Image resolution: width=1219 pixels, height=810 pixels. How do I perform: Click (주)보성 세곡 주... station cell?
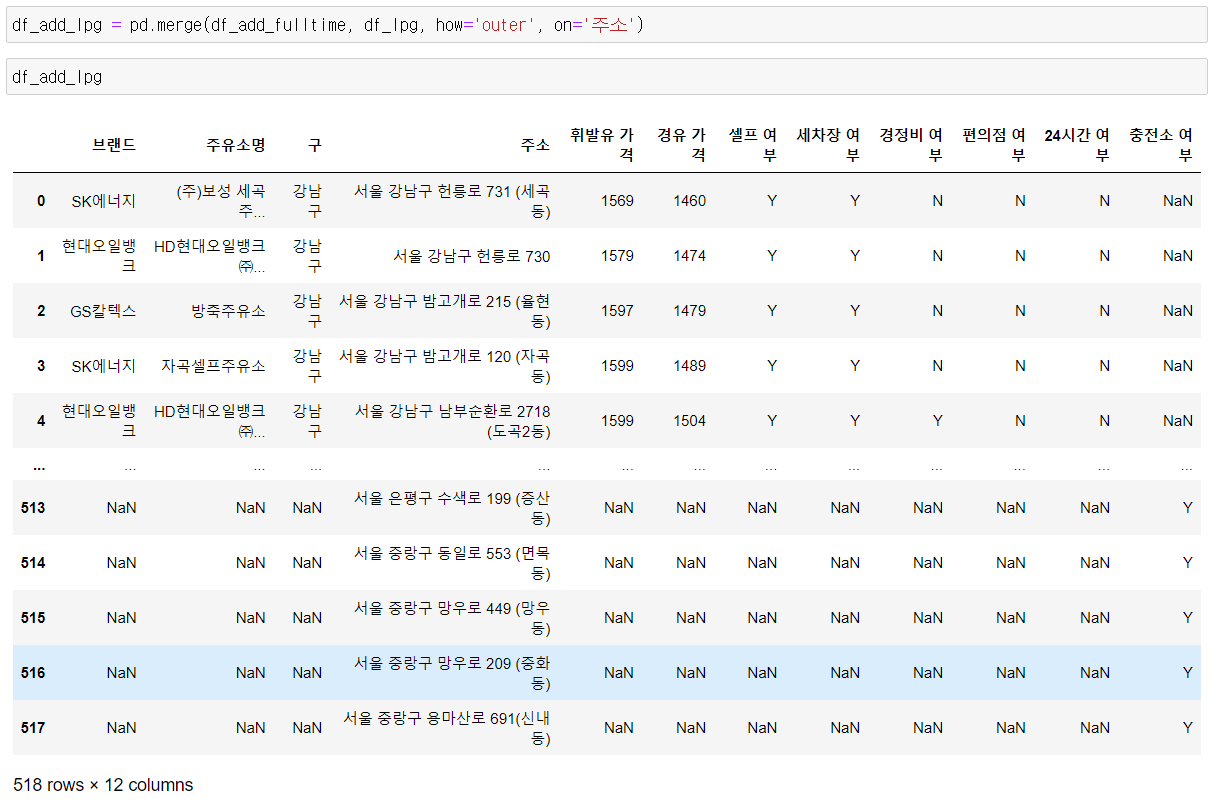(221, 201)
